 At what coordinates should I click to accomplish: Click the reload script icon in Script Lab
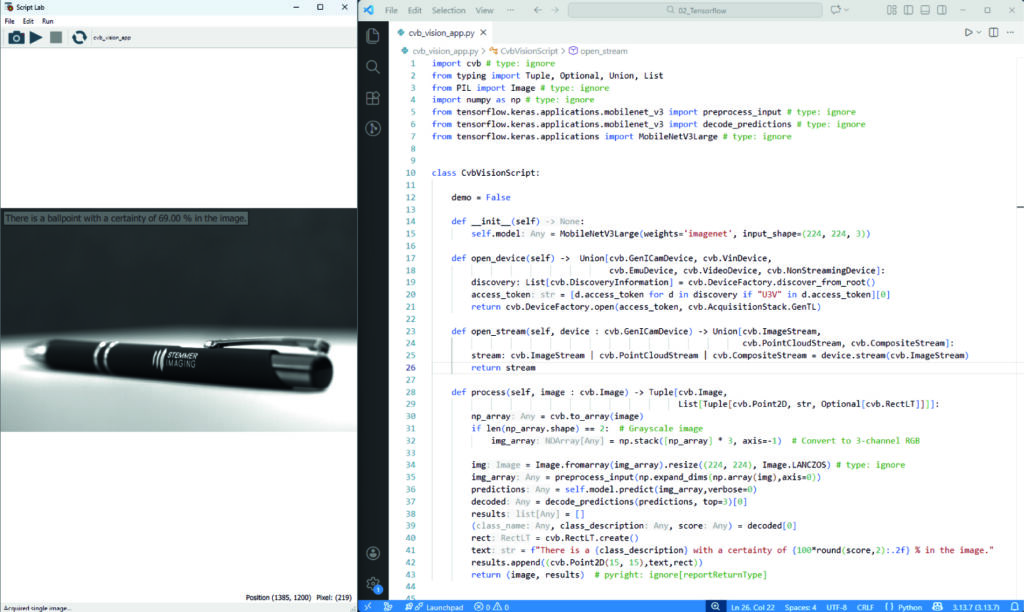[77, 37]
